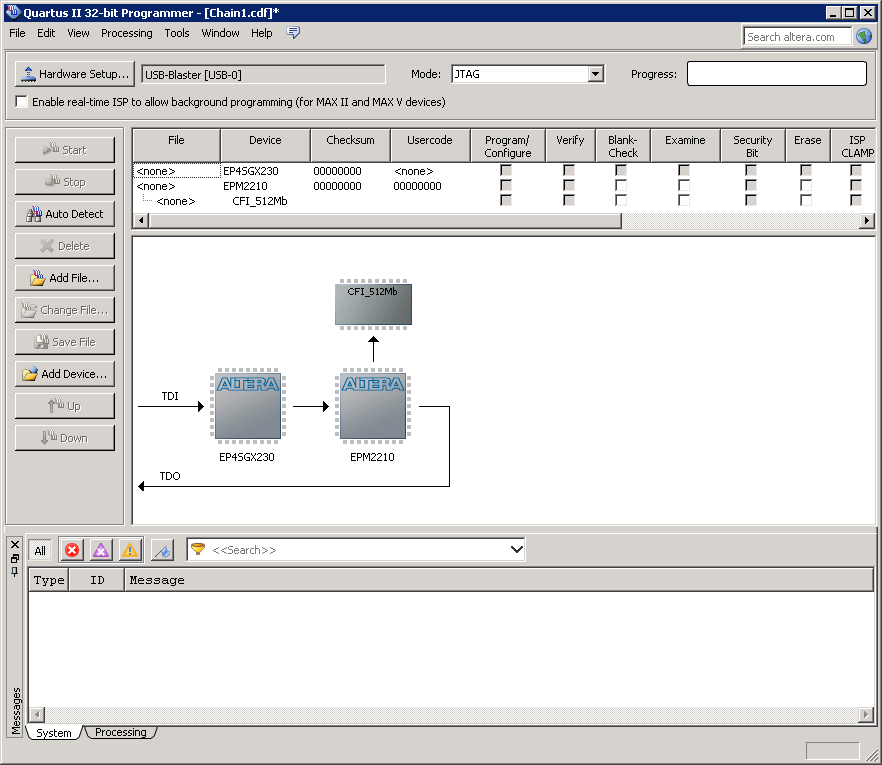Select the EP4SGX230 chip in chain diagram
This screenshot has height=765, width=882.
(x=248, y=406)
